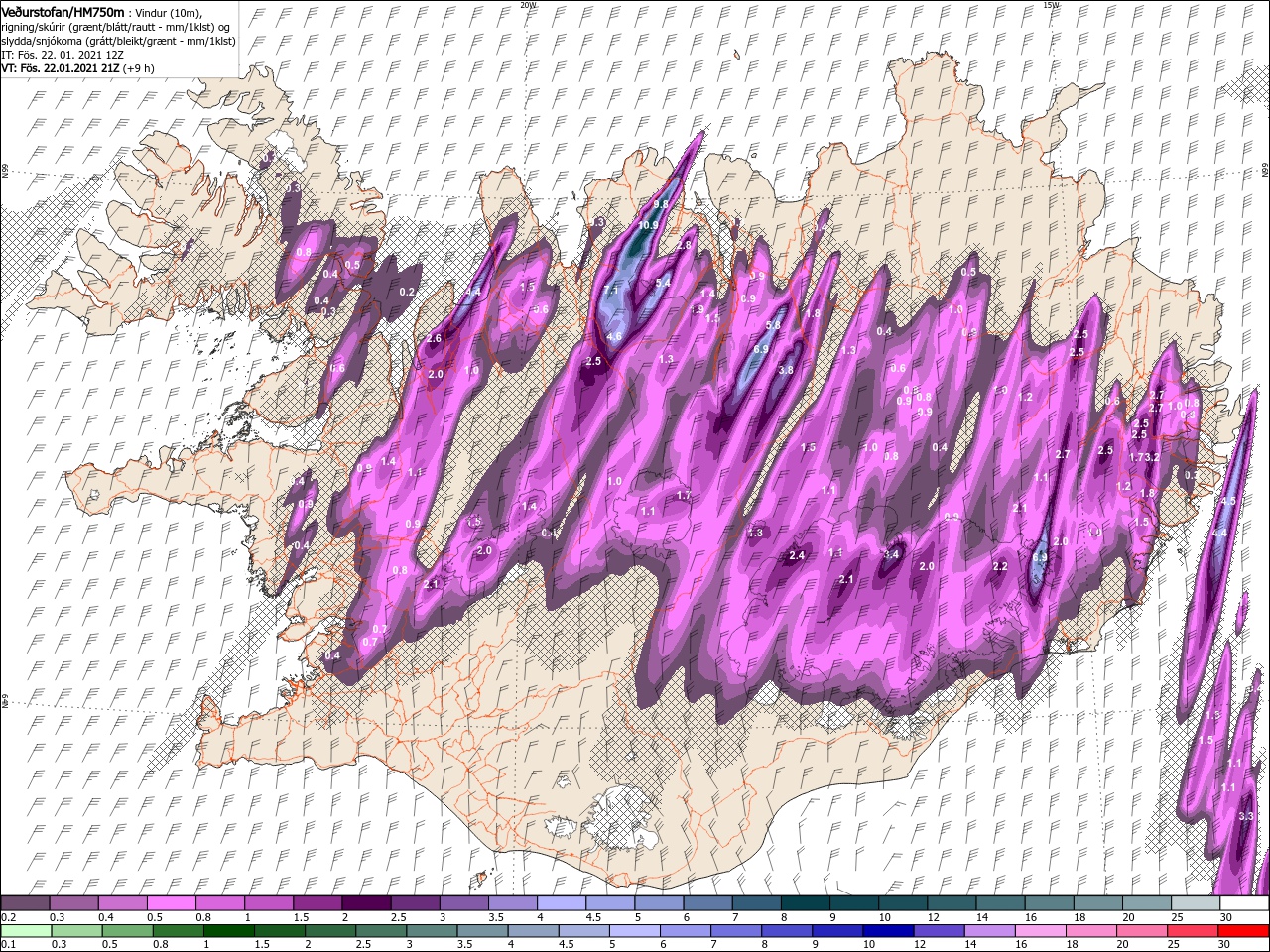This screenshot has height=952, width=1270.
Task: Select the lower scale swatch starting at 2.5
Action: (383, 930)
